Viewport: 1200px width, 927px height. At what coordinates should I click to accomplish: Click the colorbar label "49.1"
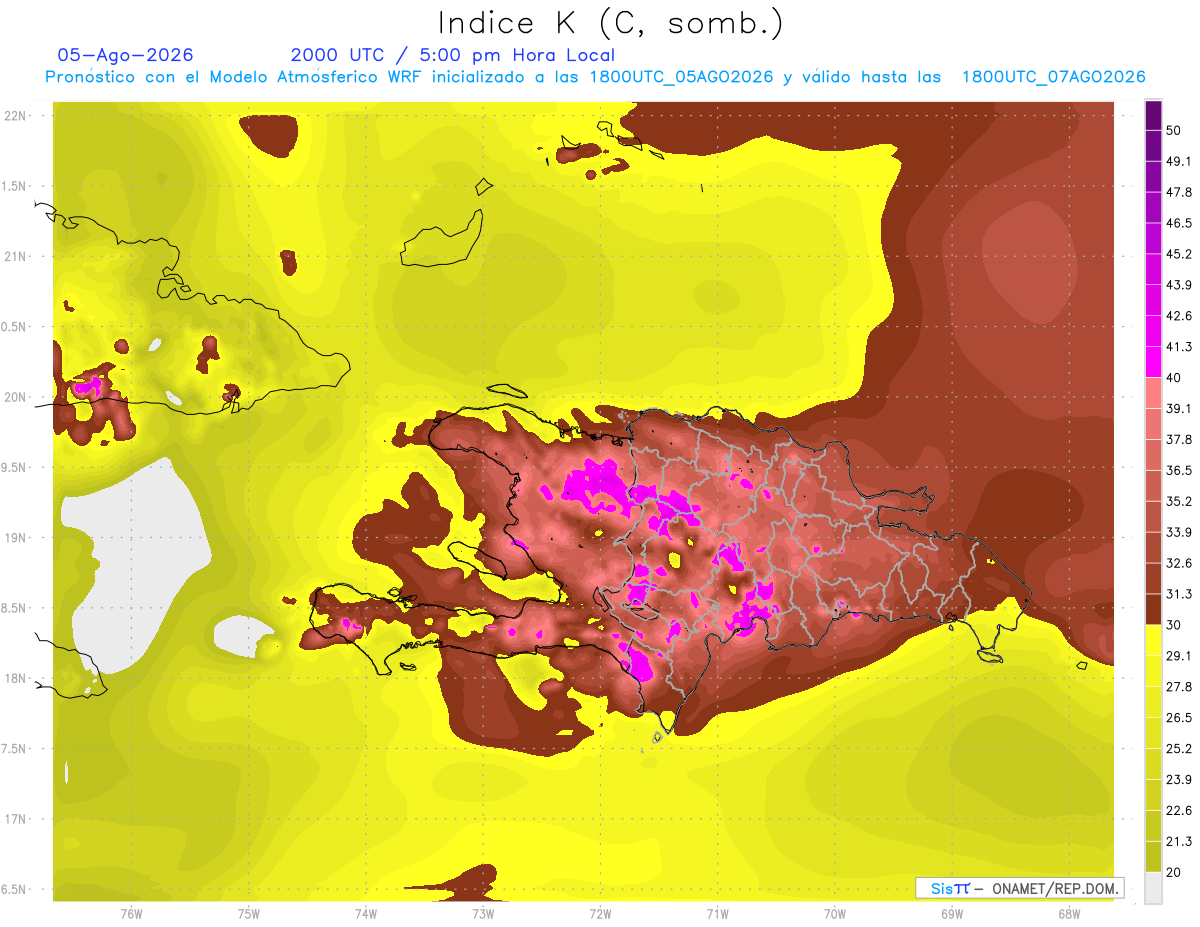(x=1178, y=161)
